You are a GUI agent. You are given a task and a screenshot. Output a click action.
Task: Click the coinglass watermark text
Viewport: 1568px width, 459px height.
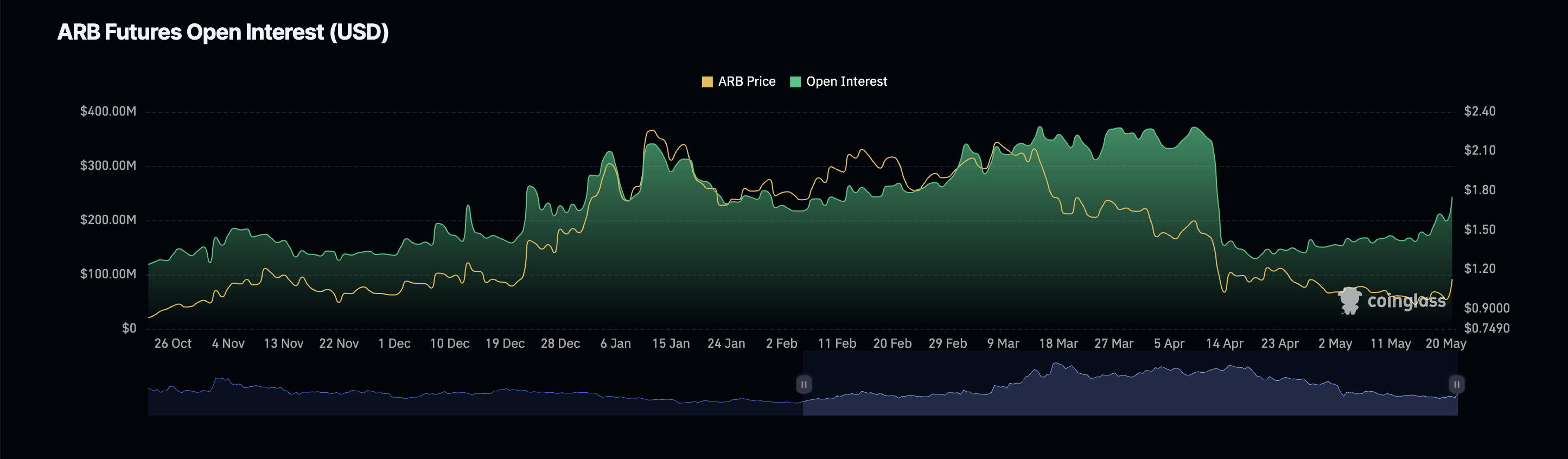pyautogui.click(x=1406, y=301)
